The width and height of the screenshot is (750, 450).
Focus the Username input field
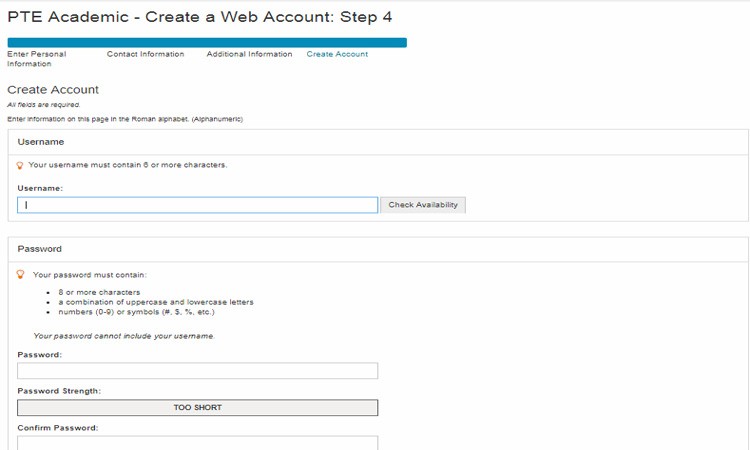(198, 205)
